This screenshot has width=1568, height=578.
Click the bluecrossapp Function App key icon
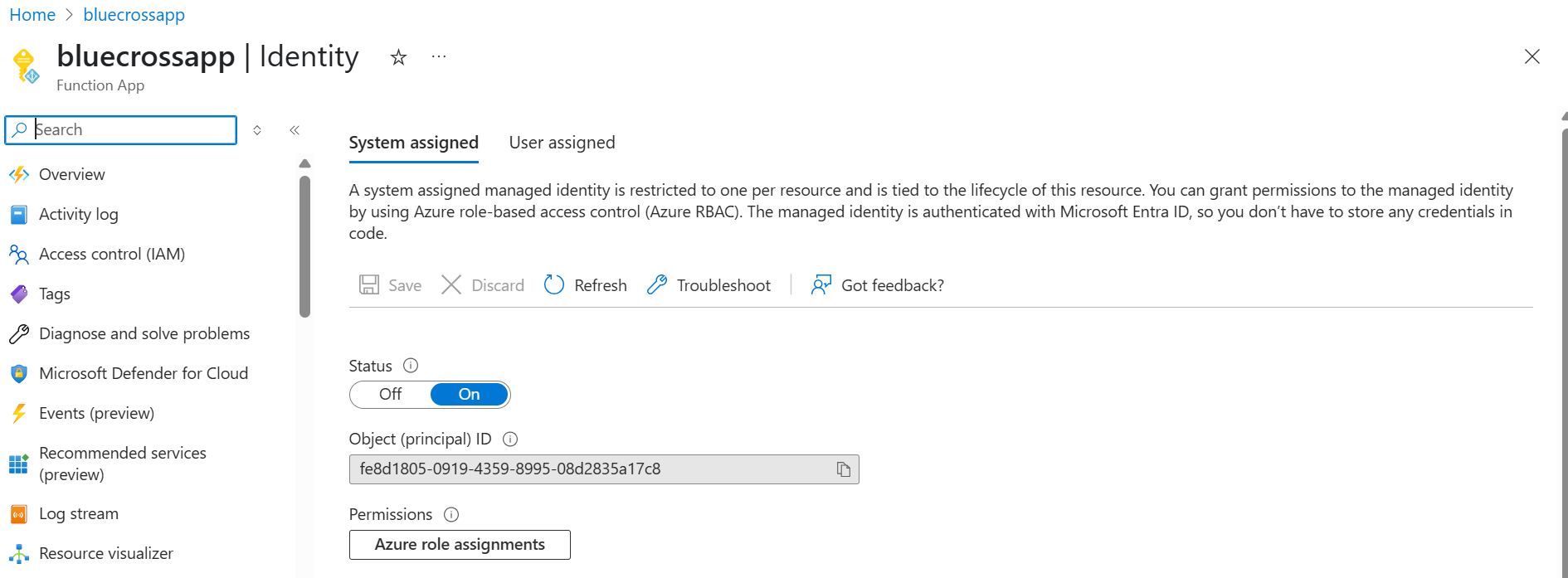click(25, 66)
